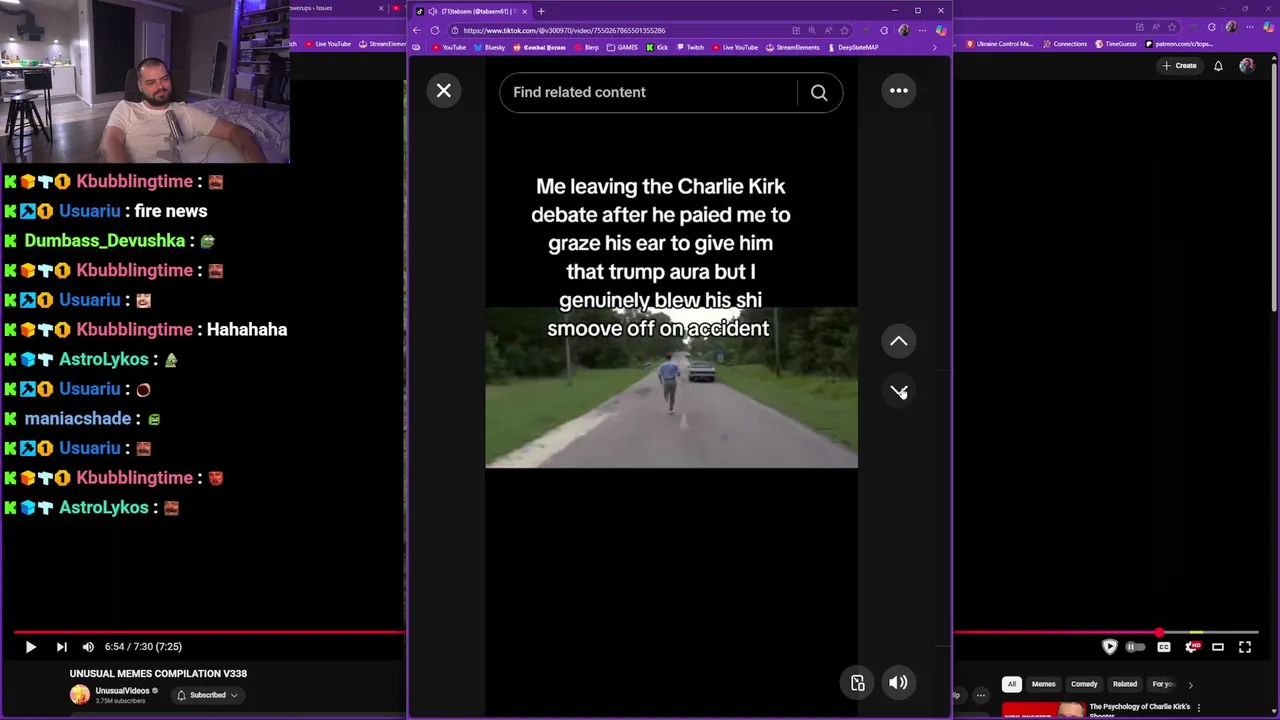The width and height of the screenshot is (1280, 720).
Task: Open the StreamElements bookmark in TikTok window
Action: click(792, 47)
